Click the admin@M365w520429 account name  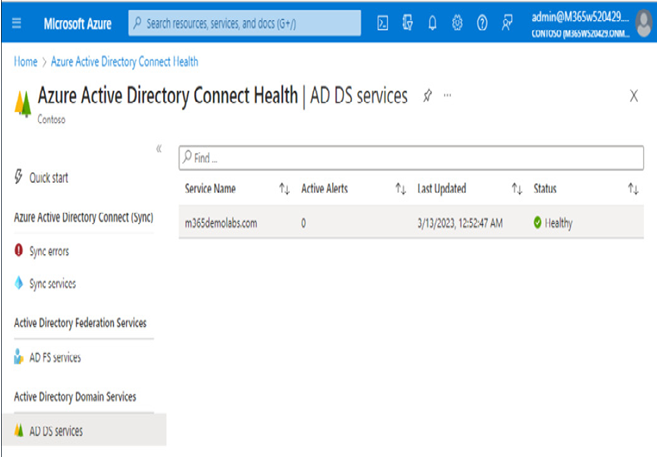click(580, 17)
